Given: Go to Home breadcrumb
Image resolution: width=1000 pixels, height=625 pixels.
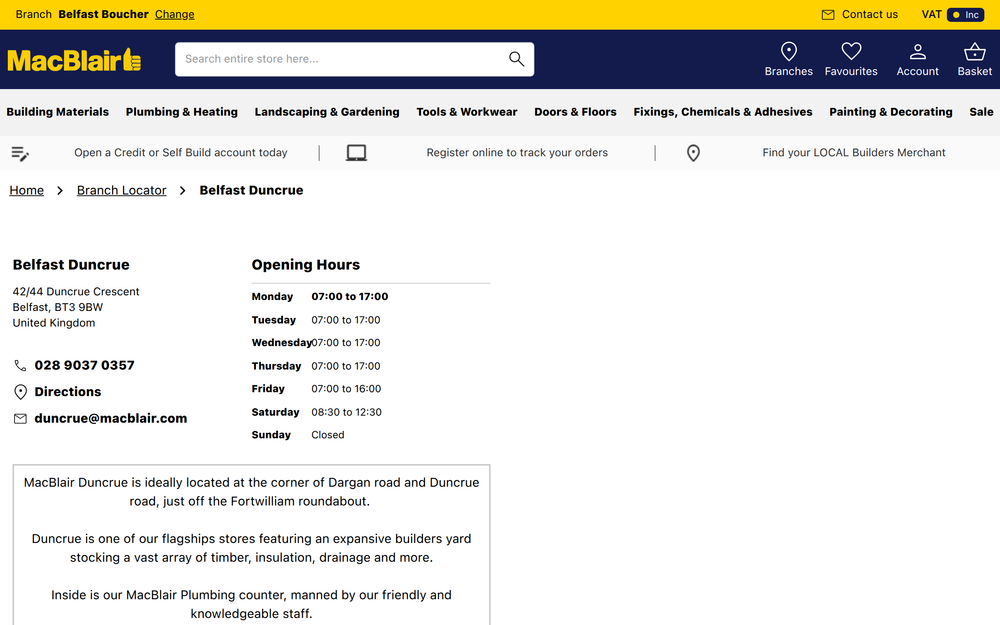Looking at the screenshot, I should [26, 190].
